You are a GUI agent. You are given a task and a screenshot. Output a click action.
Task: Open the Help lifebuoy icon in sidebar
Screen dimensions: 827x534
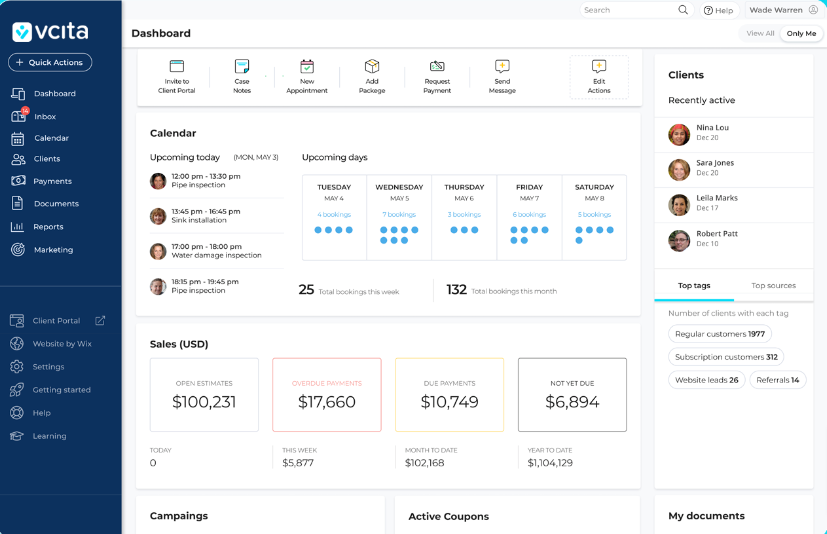(x=17, y=413)
